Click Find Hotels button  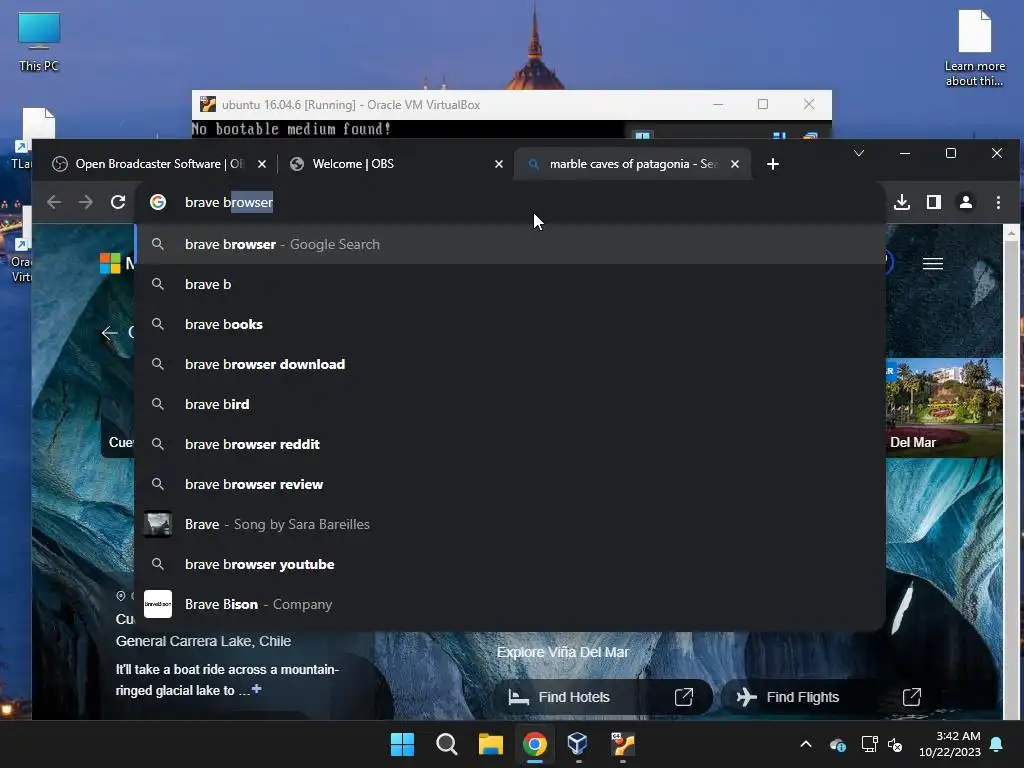(602, 697)
